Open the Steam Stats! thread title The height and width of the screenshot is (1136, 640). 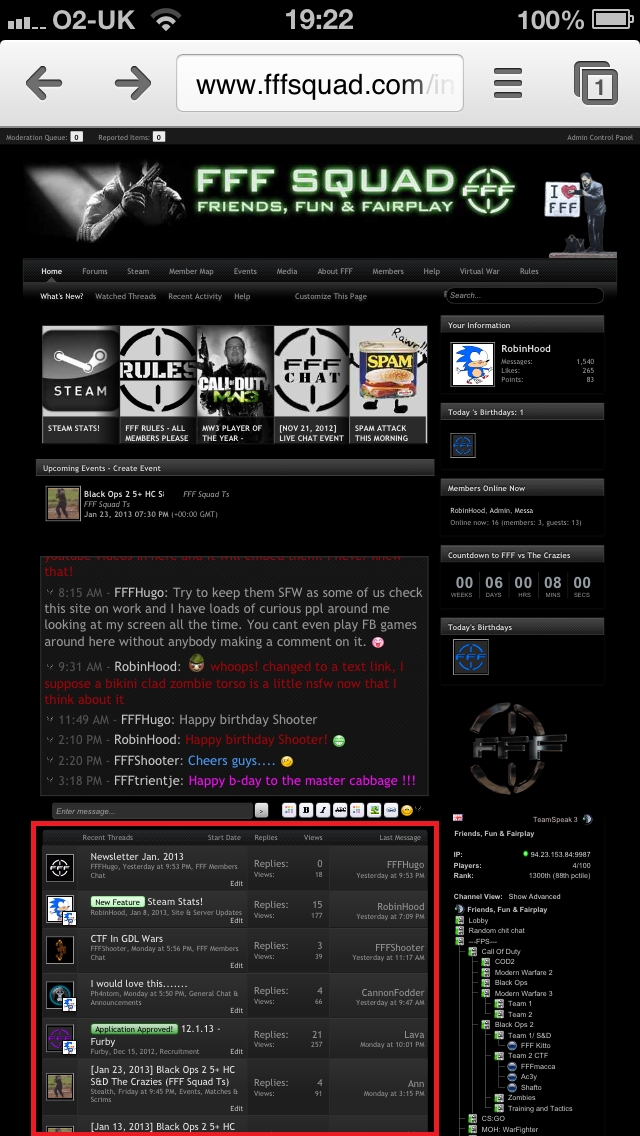175,901
